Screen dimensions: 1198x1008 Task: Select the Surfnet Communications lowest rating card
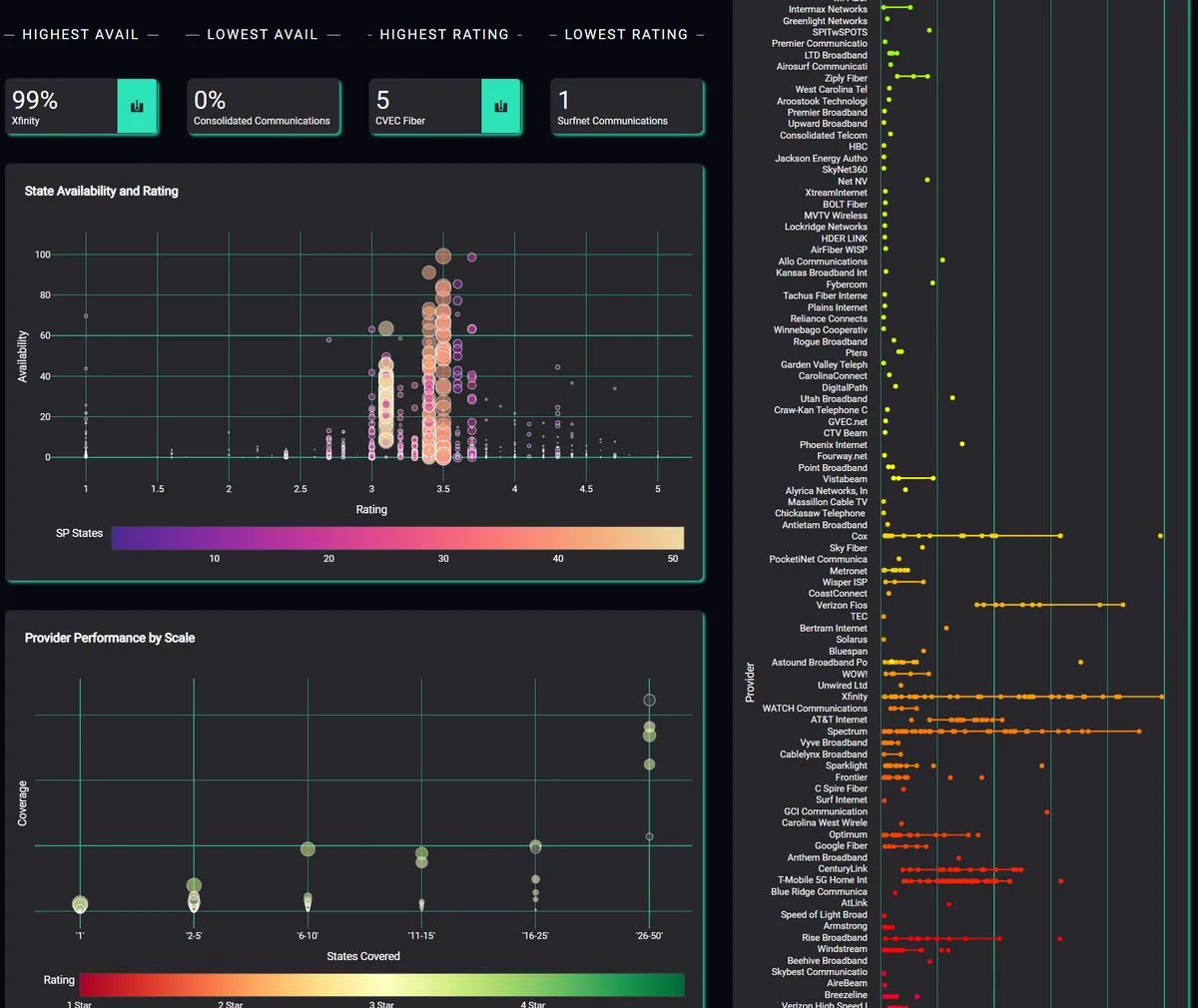click(x=627, y=107)
